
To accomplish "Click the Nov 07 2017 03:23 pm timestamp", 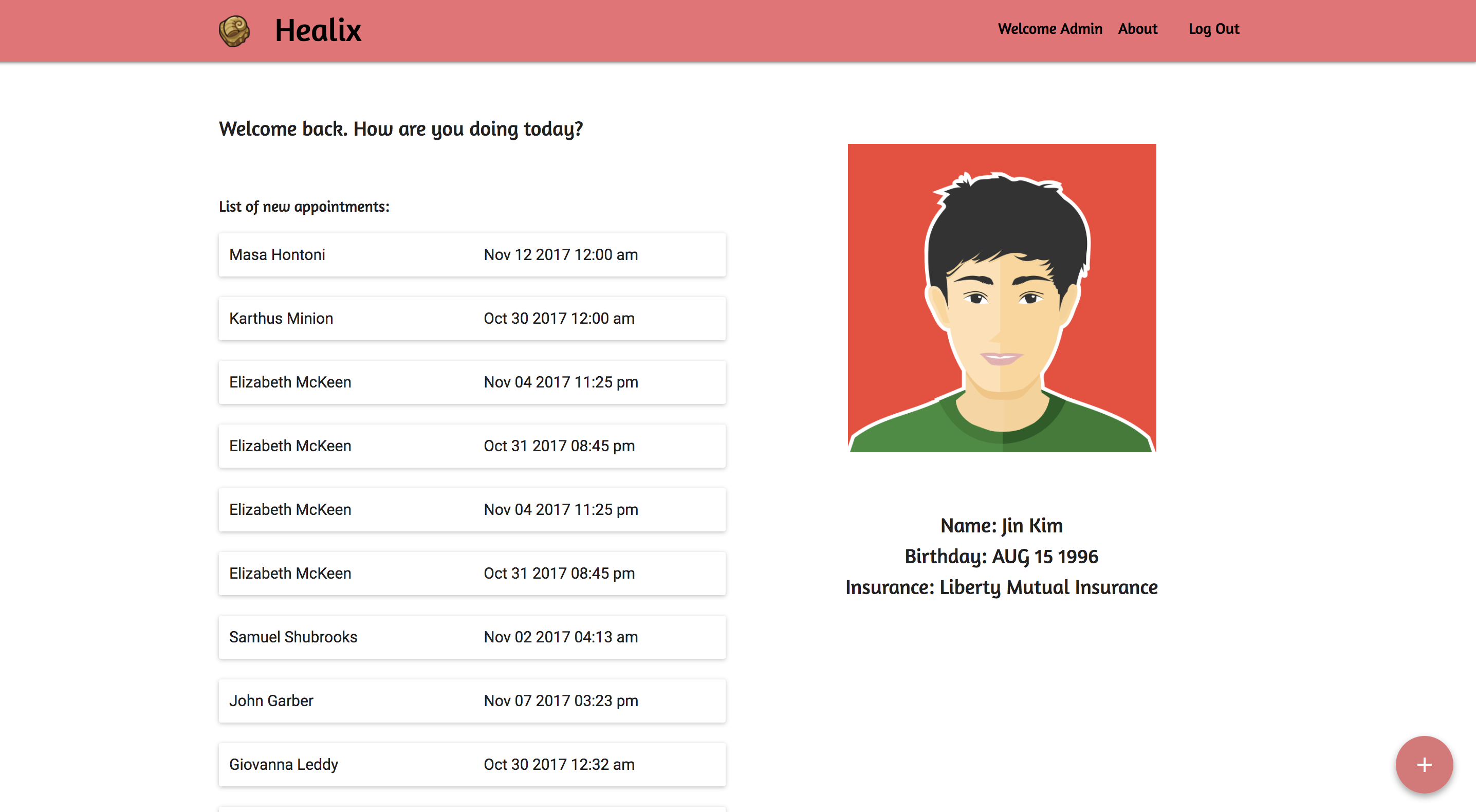I will pyautogui.click(x=560, y=700).
